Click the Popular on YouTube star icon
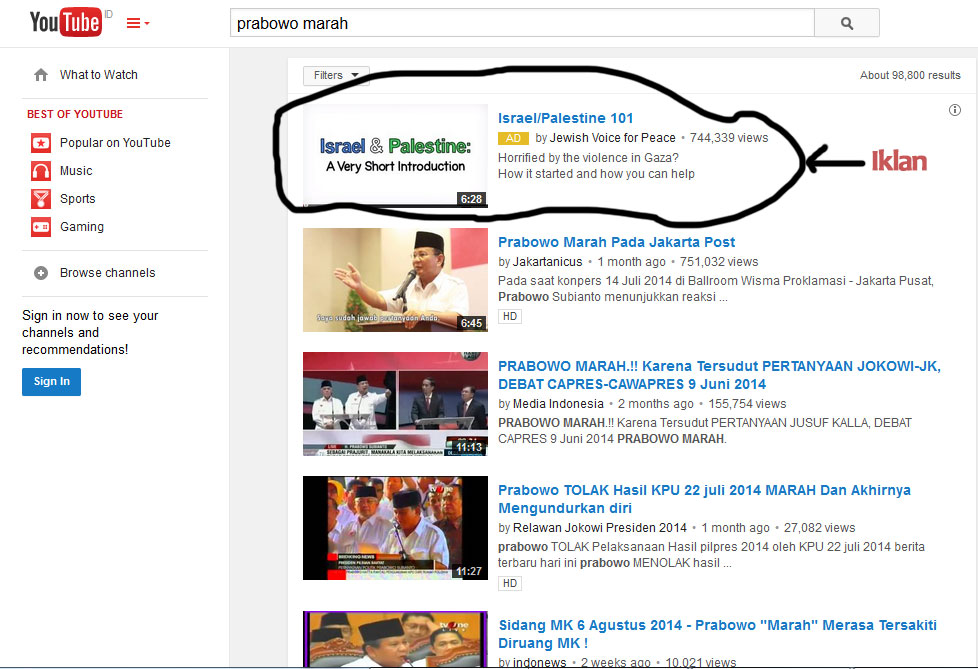Viewport: 978px width, 669px height. point(41,143)
